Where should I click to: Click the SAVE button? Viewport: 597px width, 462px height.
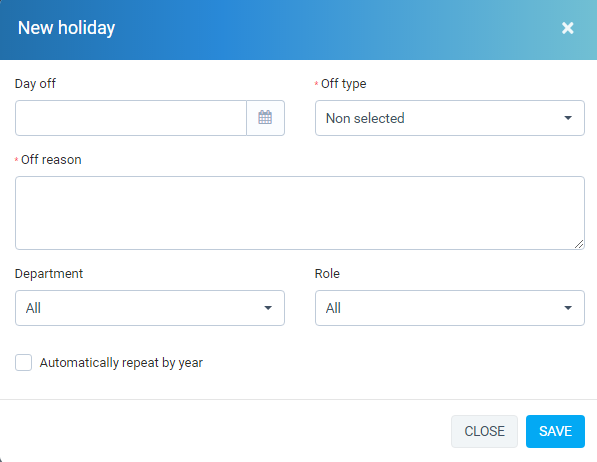[x=555, y=431]
